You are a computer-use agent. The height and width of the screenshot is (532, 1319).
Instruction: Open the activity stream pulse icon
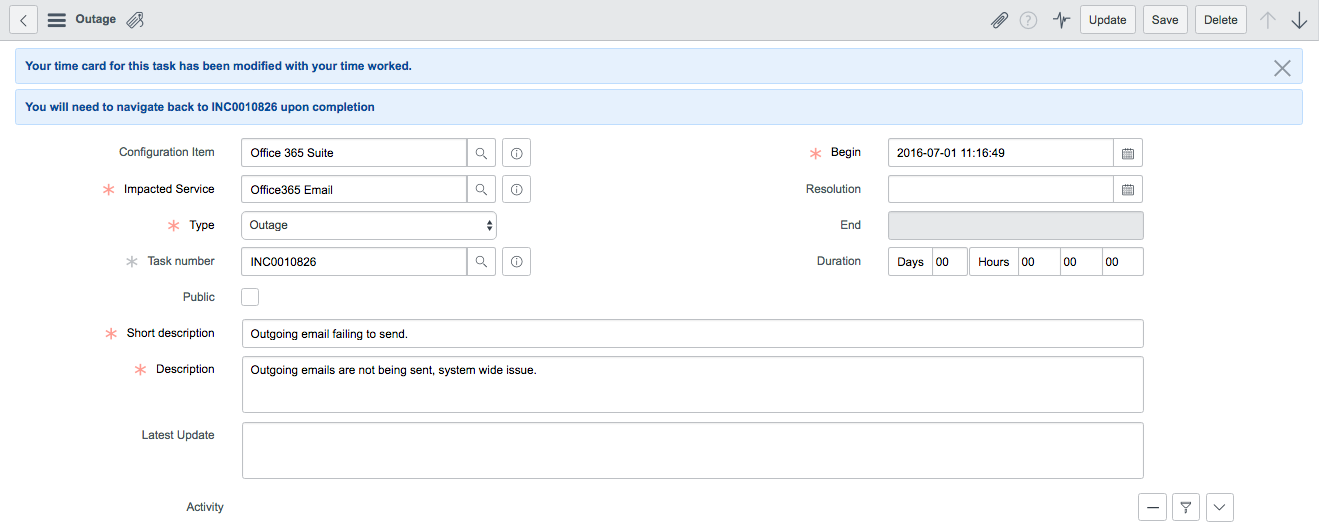point(1061,20)
